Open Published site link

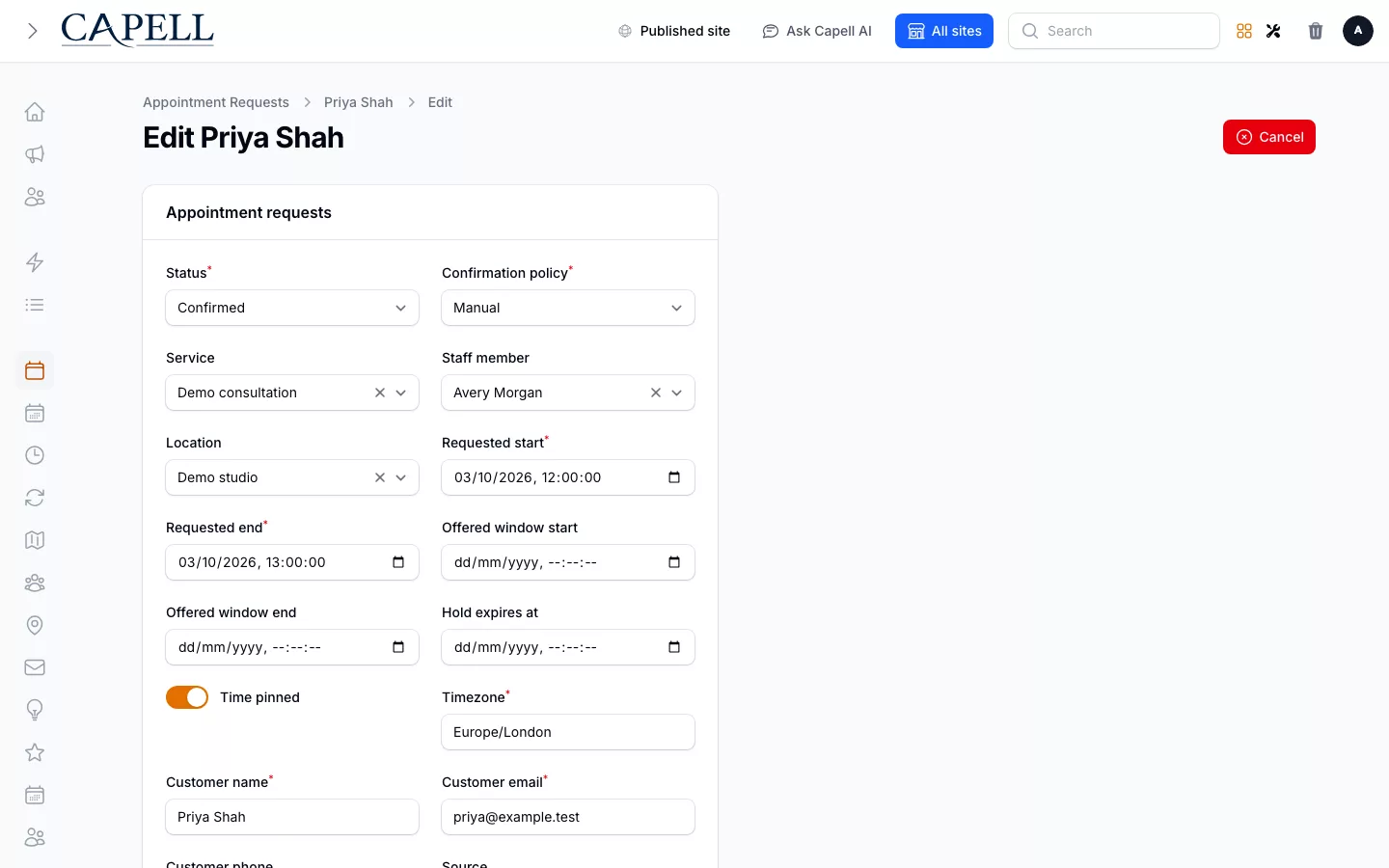[x=674, y=31]
